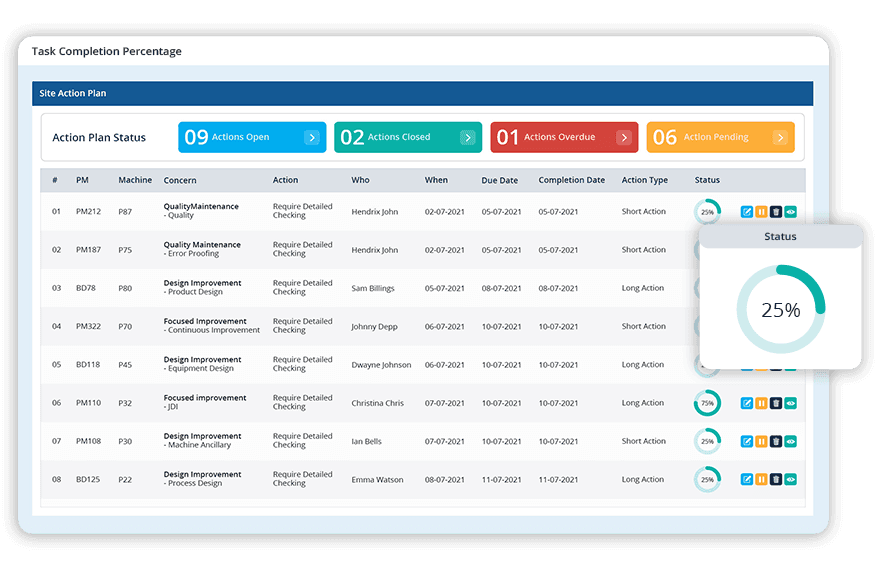Sort by the Action Type column header
The width and height of the screenshot is (878, 566).
645,180
